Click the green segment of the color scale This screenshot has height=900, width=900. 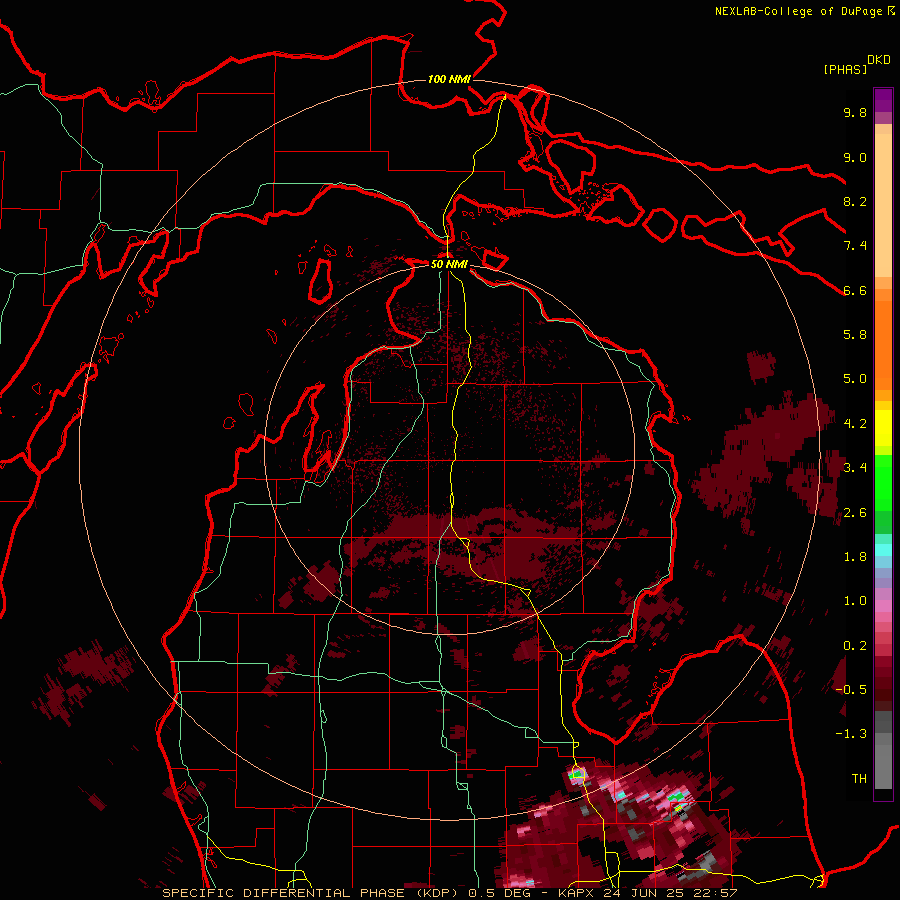tap(883, 483)
